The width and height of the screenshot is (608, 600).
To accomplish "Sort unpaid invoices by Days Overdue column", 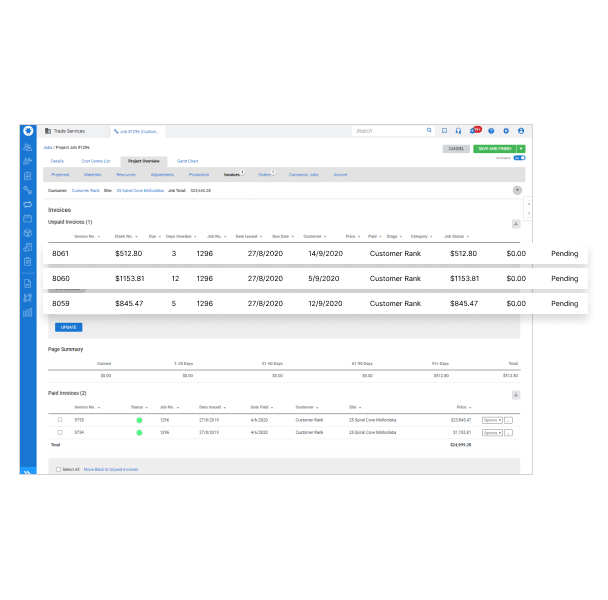I will click(181, 236).
